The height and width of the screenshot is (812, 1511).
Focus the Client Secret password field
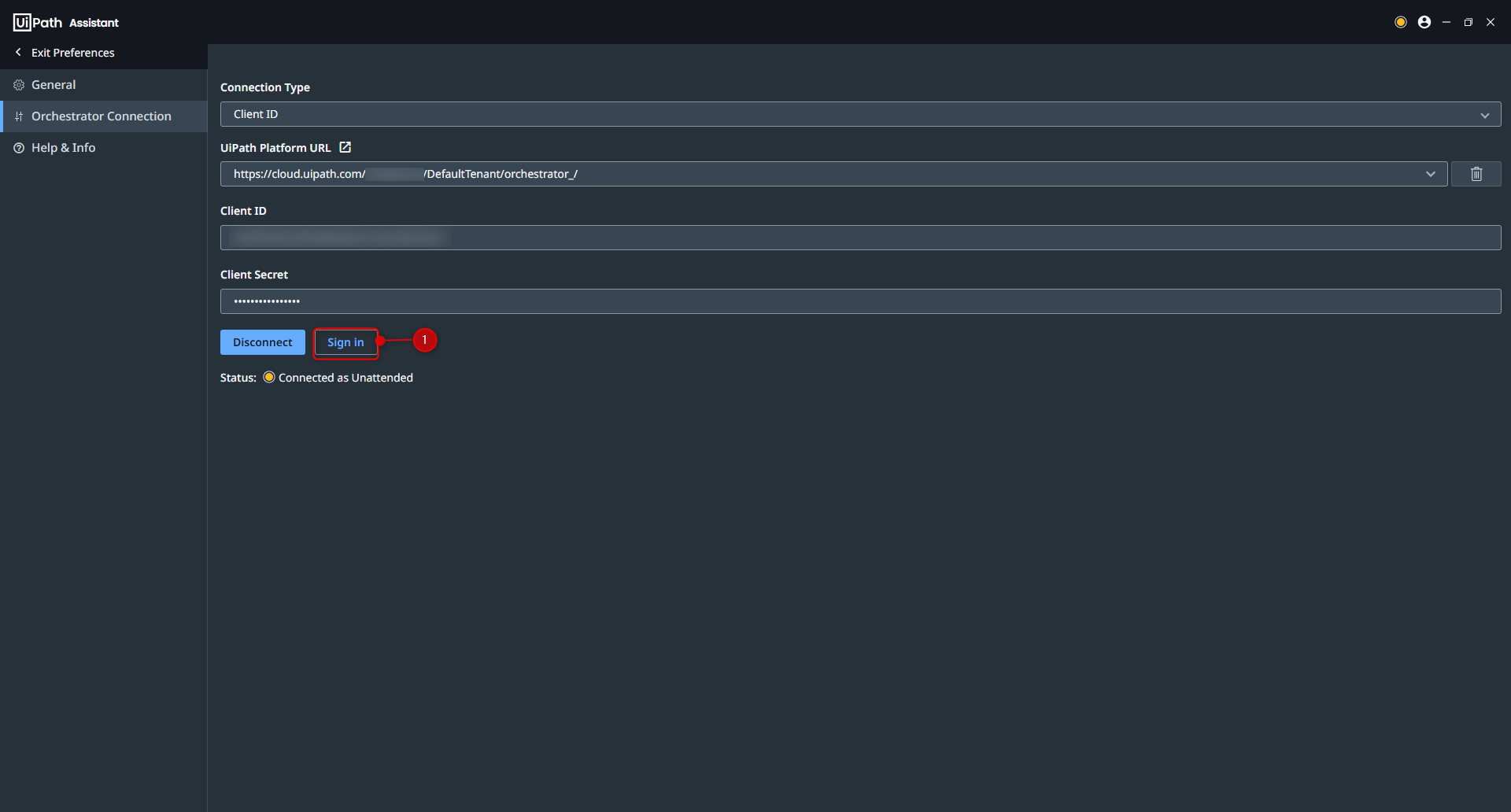[861, 301]
